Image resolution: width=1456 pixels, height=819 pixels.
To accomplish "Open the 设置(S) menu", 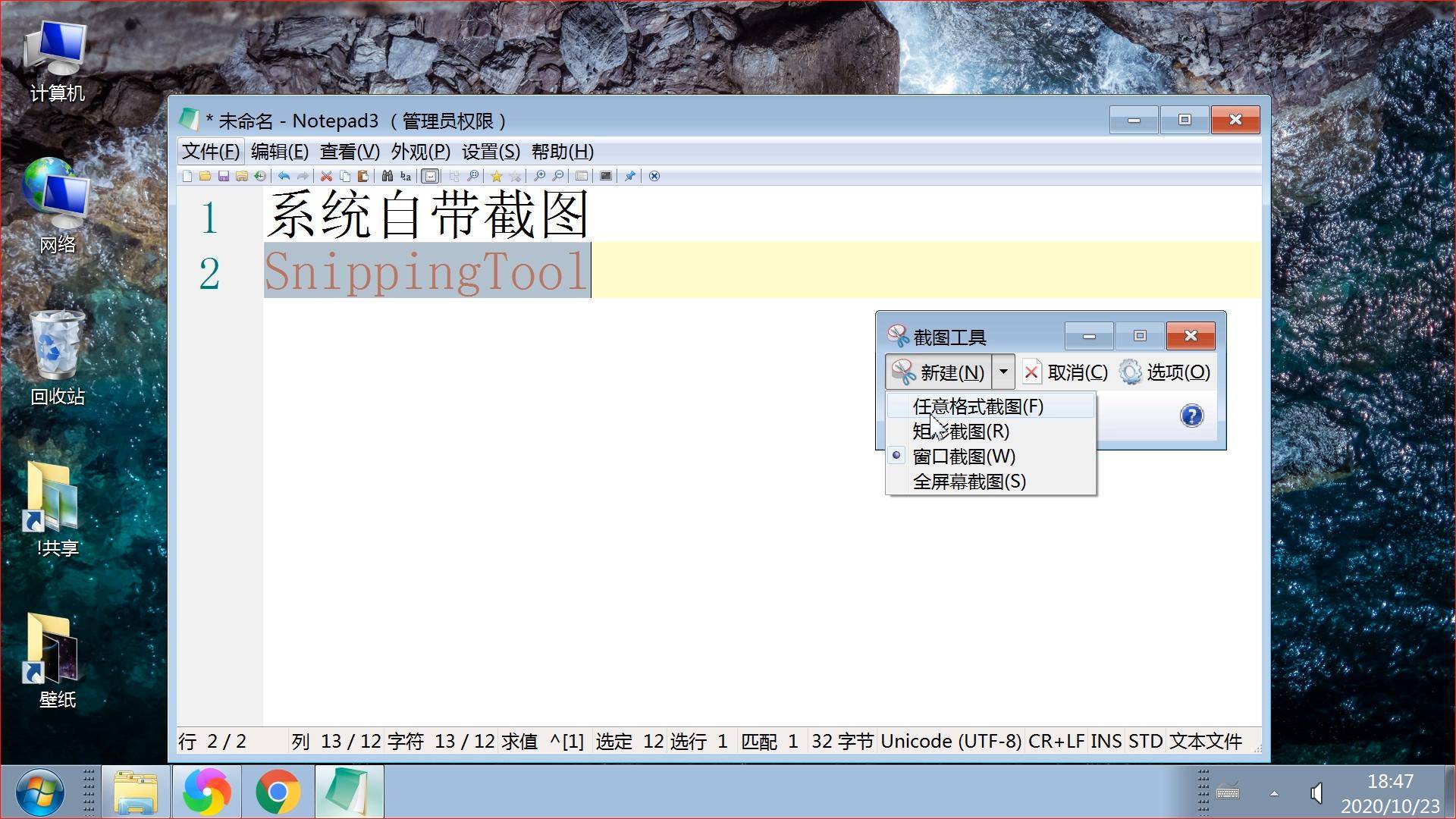I will [491, 152].
